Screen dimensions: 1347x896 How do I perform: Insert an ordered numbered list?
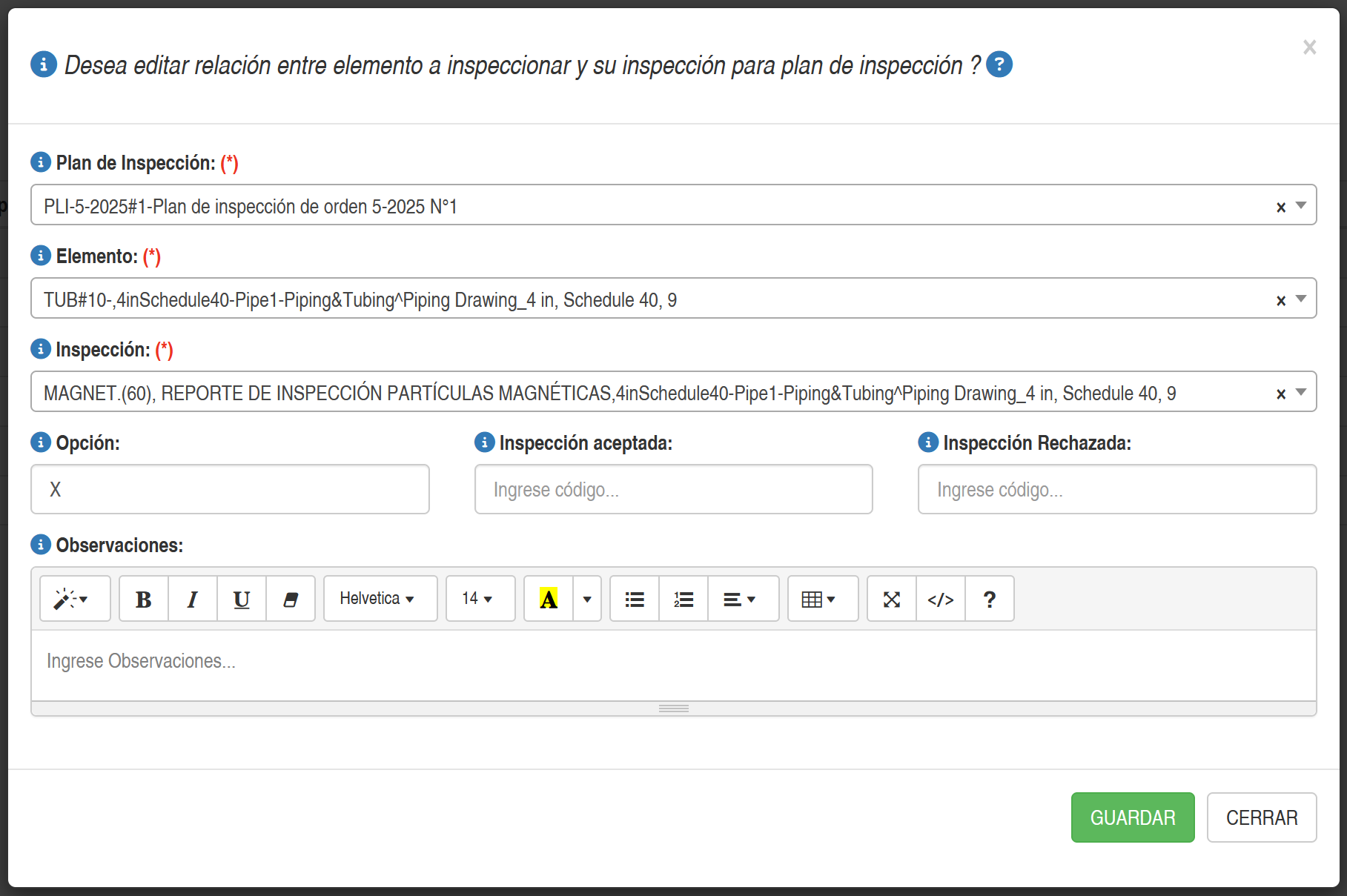[x=684, y=599]
